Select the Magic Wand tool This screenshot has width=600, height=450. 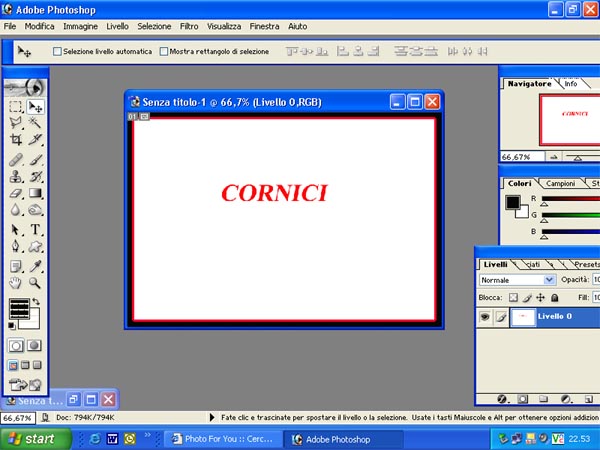coord(35,123)
